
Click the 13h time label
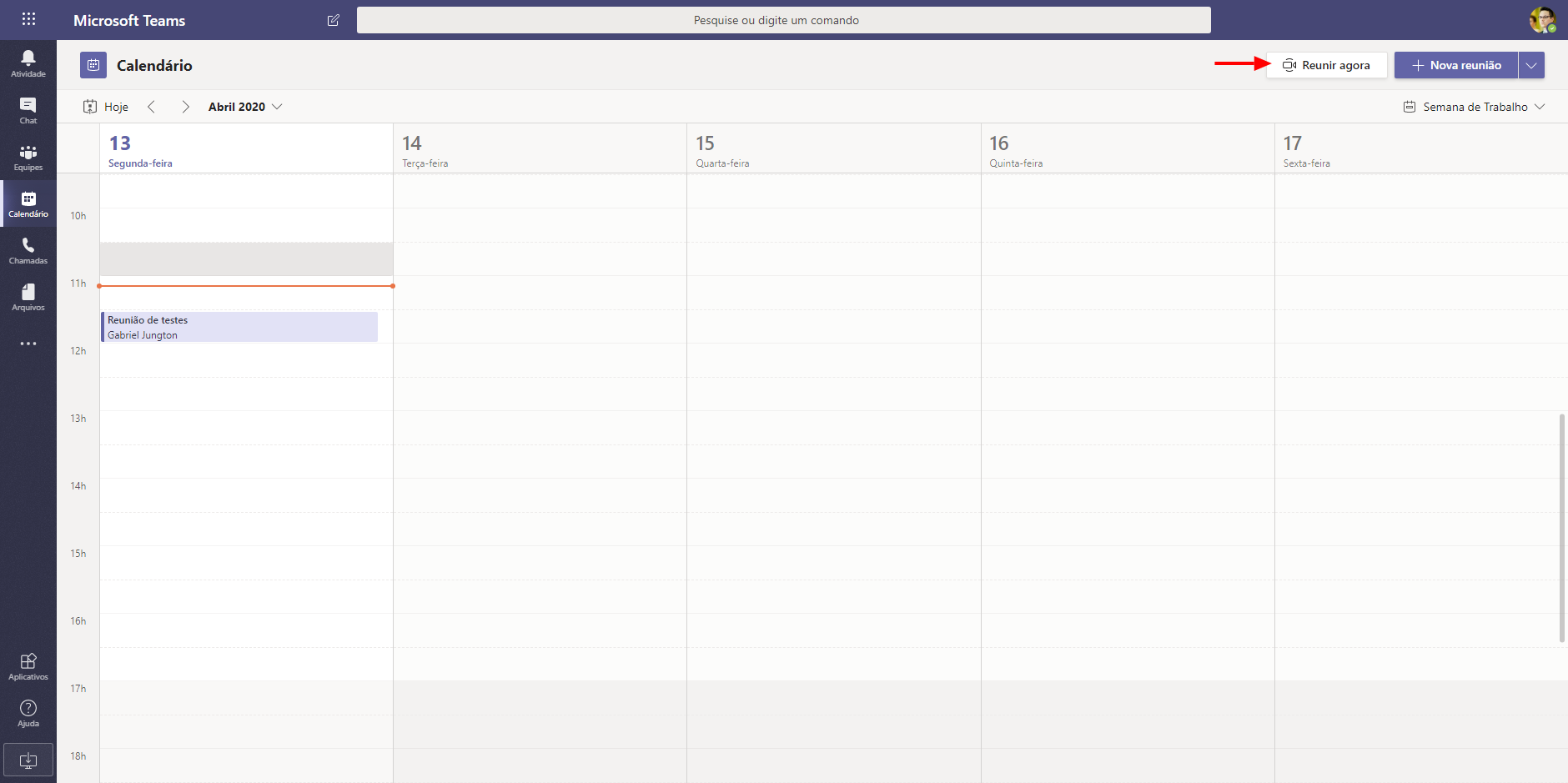coord(78,419)
